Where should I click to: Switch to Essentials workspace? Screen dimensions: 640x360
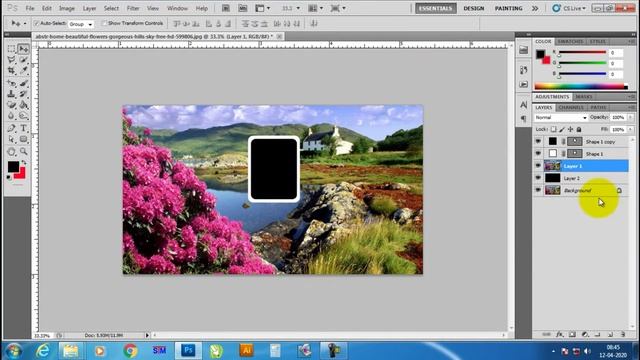(436, 8)
